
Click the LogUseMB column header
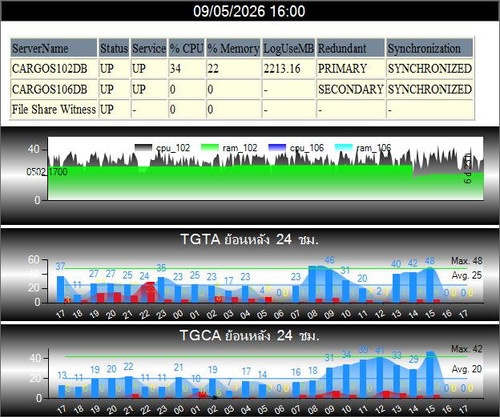(x=288, y=48)
